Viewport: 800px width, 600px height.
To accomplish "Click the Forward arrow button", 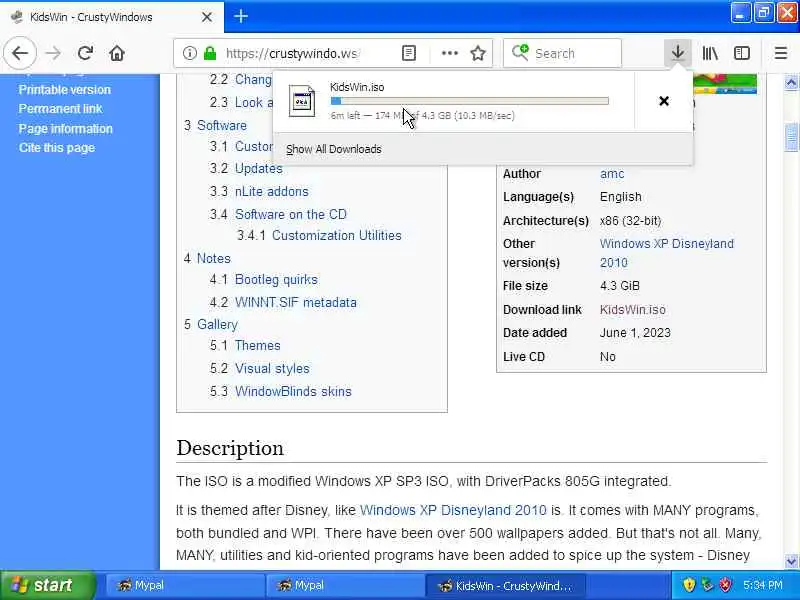I will click(x=53, y=53).
